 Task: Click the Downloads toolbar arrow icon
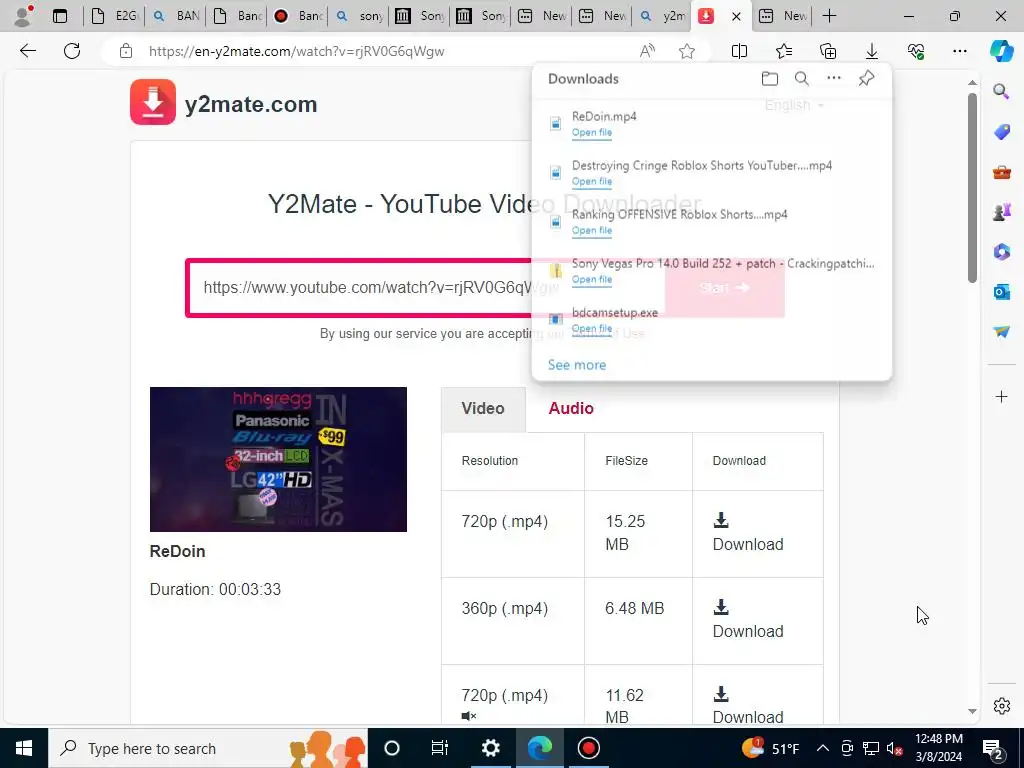(x=872, y=51)
